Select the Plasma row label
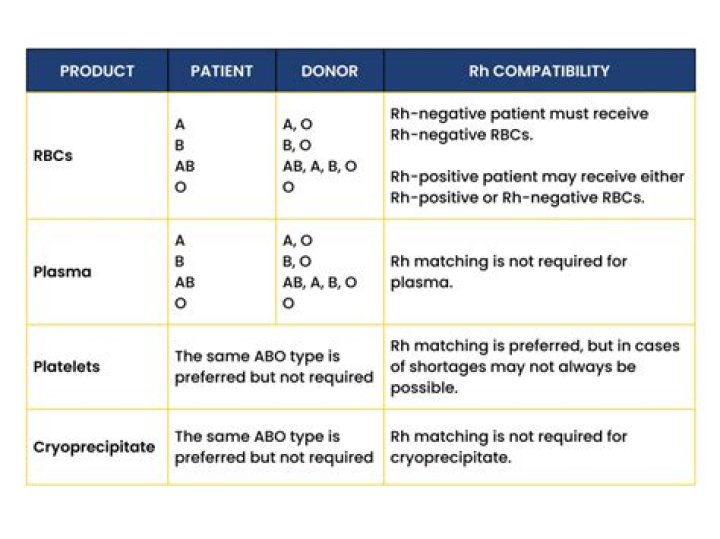The height and width of the screenshot is (539, 720). 62,271
